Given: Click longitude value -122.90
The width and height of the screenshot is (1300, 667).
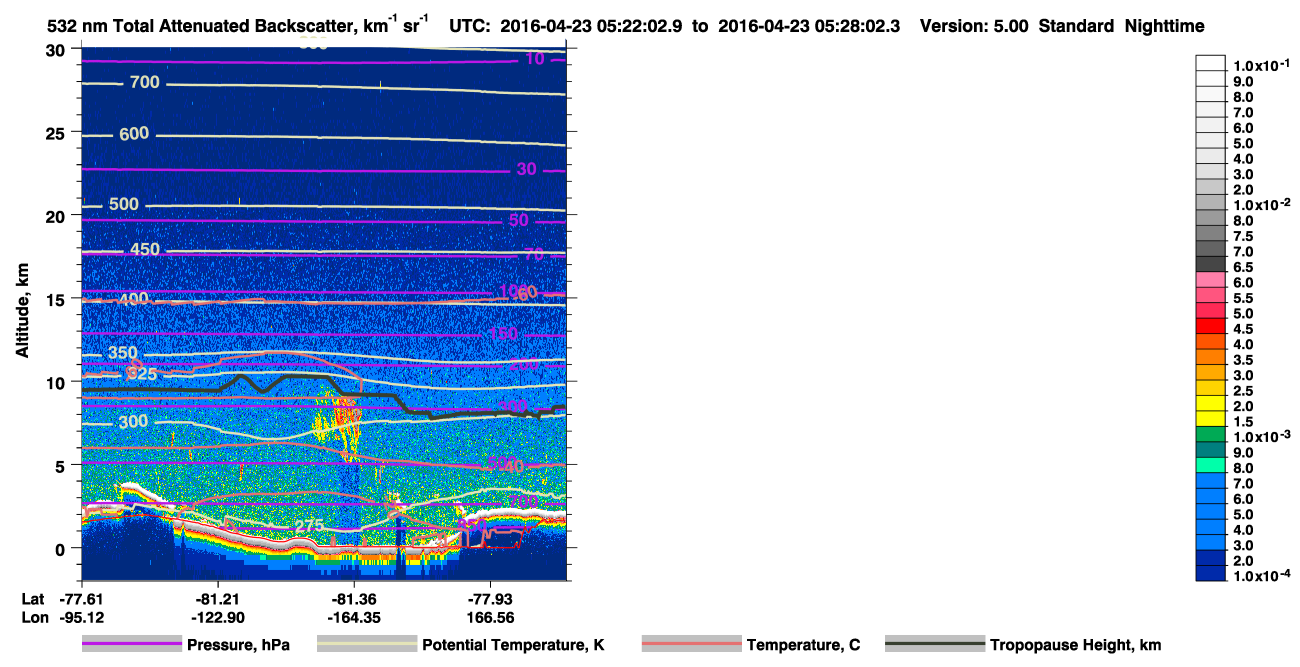Looking at the screenshot, I should coord(218,617).
